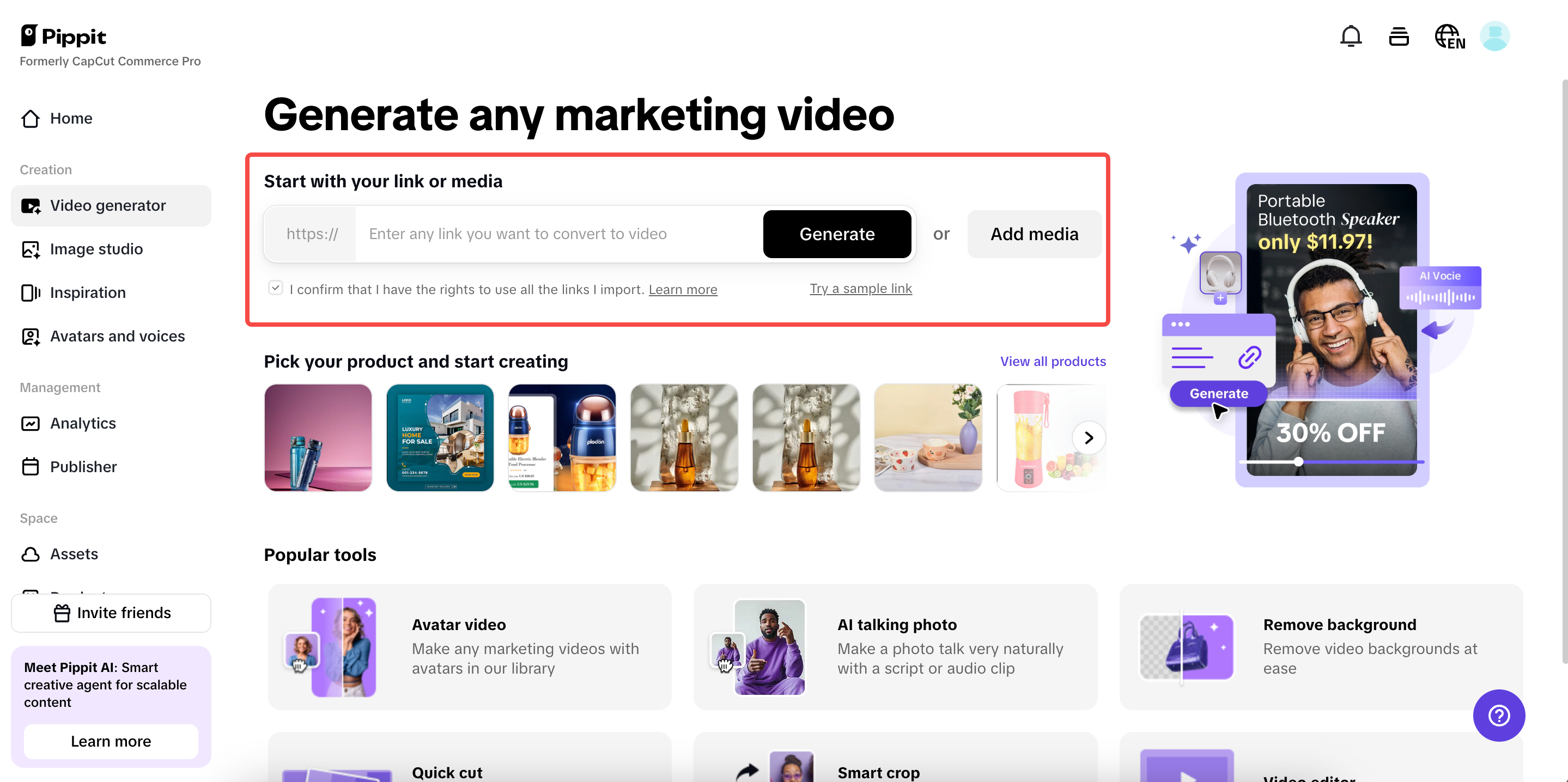Click the link input field
Screen dimensions: 1568x782
click(559, 234)
